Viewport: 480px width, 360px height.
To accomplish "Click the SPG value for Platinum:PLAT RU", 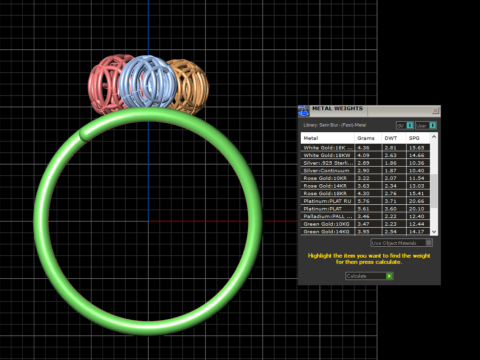I will coord(417,201).
